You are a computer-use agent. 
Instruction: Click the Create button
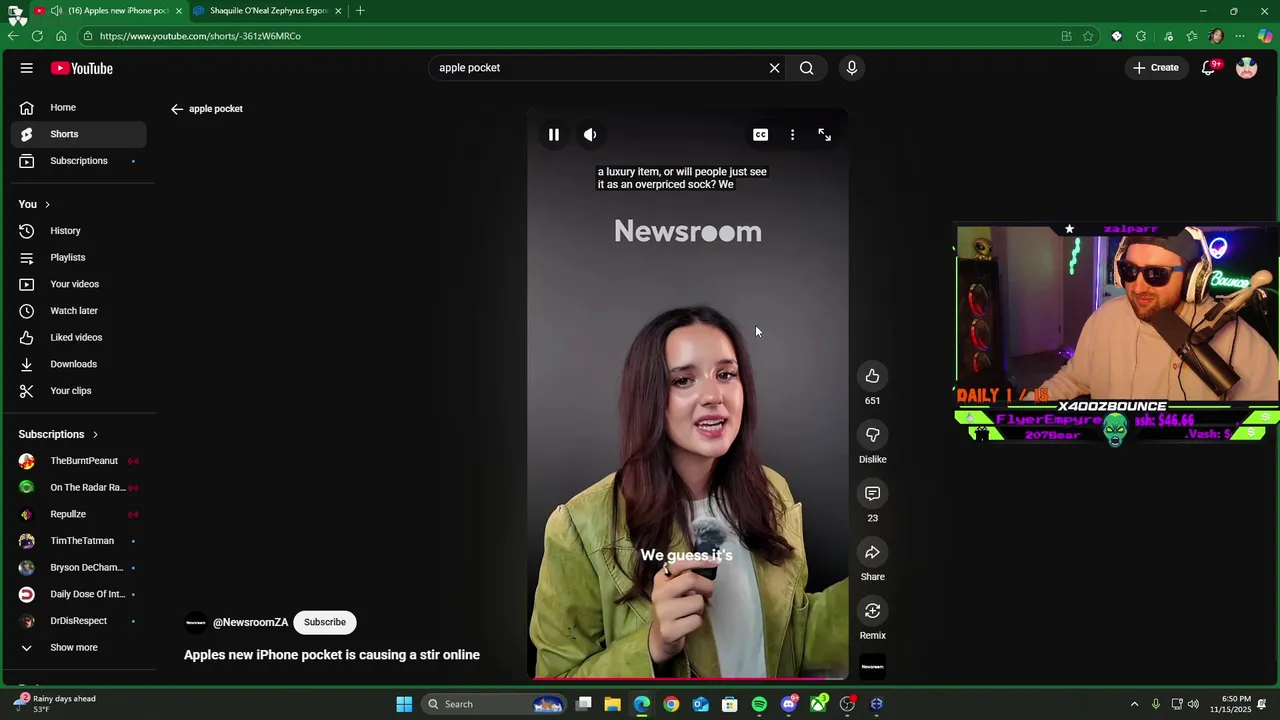click(x=1156, y=68)
